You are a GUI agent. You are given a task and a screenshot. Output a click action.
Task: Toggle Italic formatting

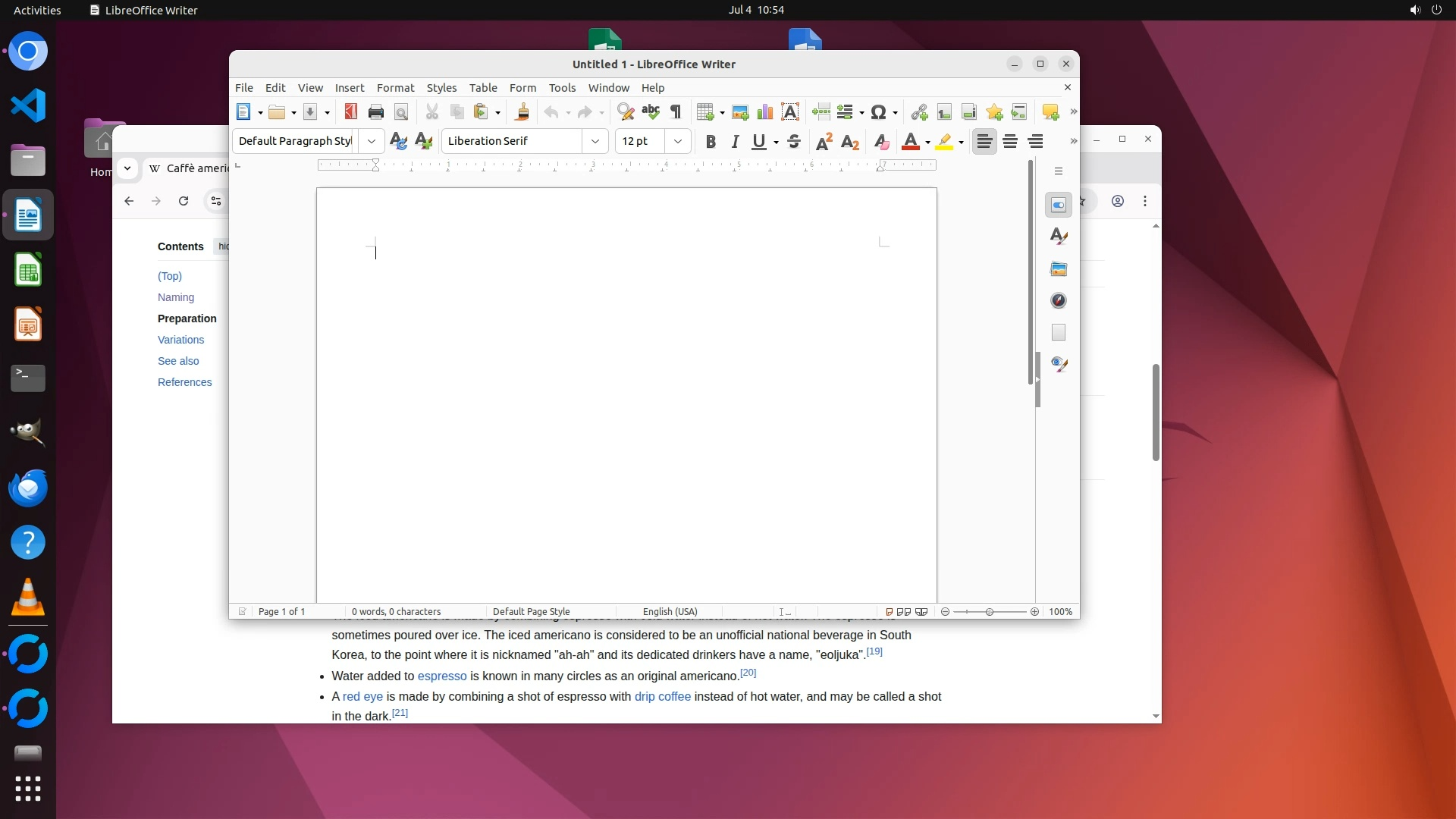[735, 142]
